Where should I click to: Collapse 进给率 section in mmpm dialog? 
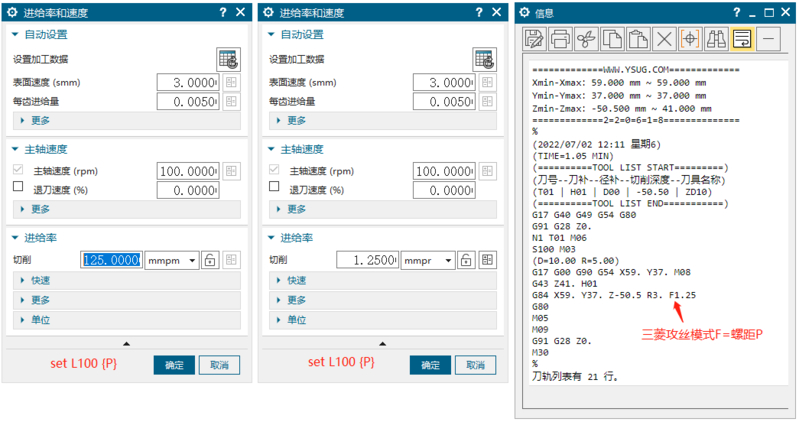(15, 238)
